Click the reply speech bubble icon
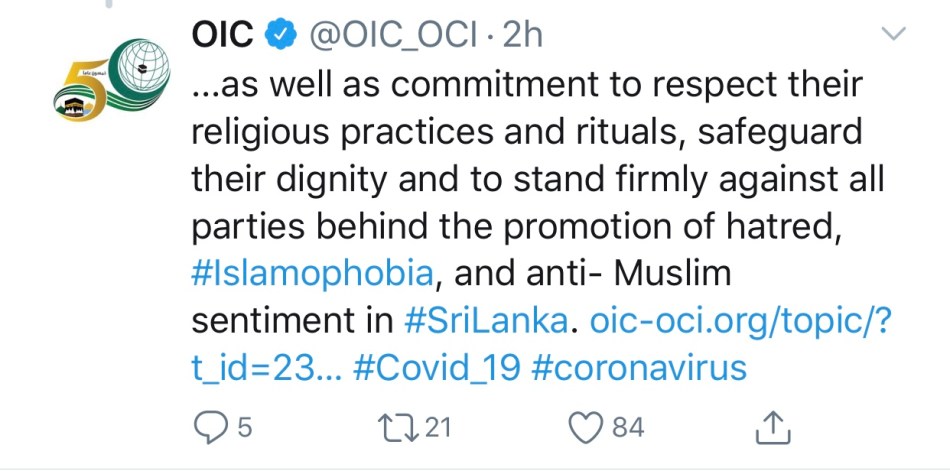The height and width of the screenshot is (471, 950). (208, 428)
